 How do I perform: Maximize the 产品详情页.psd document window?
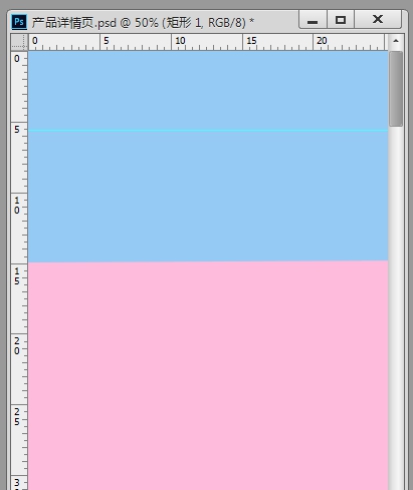click(x=340, y=19)
